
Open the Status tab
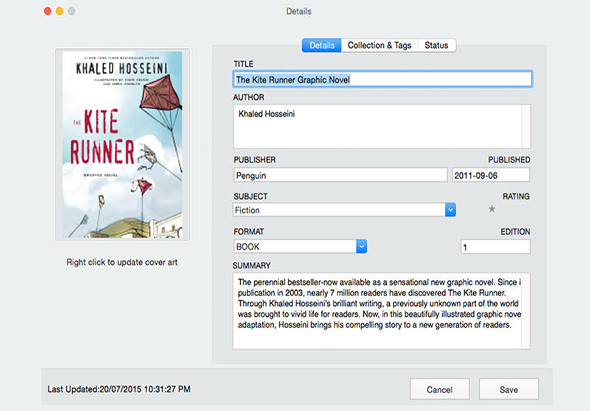coord(436,45)
